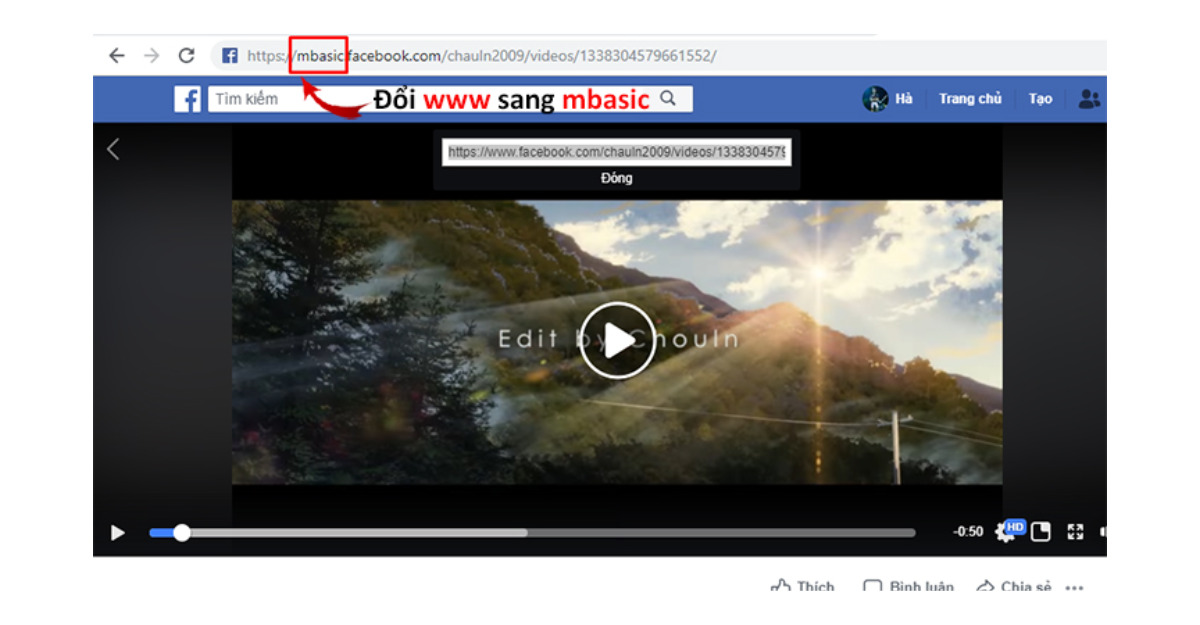Click the browser forward arrow
This screenshot has width=1200, height=625.
click(151, 56)
